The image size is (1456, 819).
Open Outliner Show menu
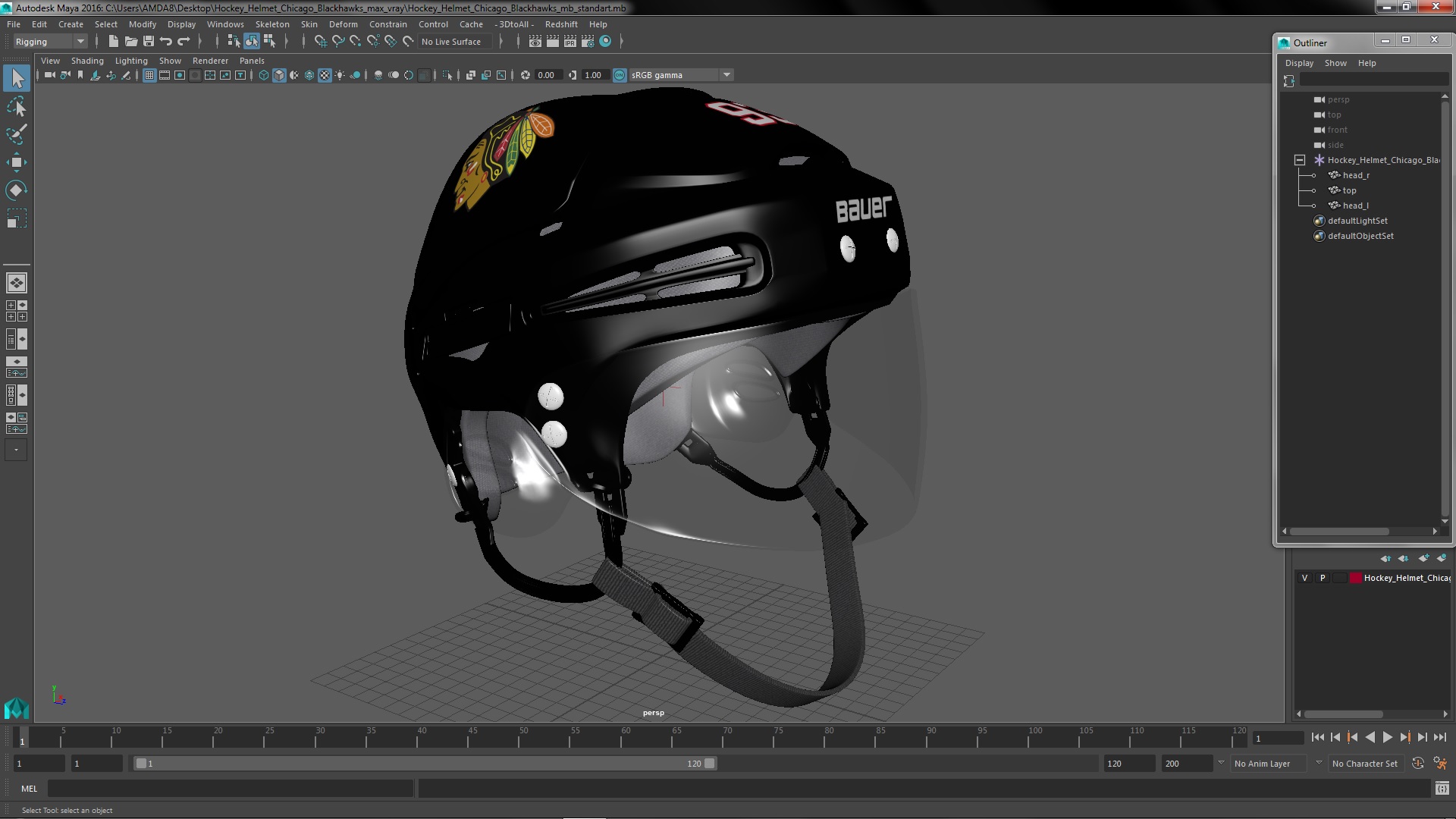(1335, 63)
